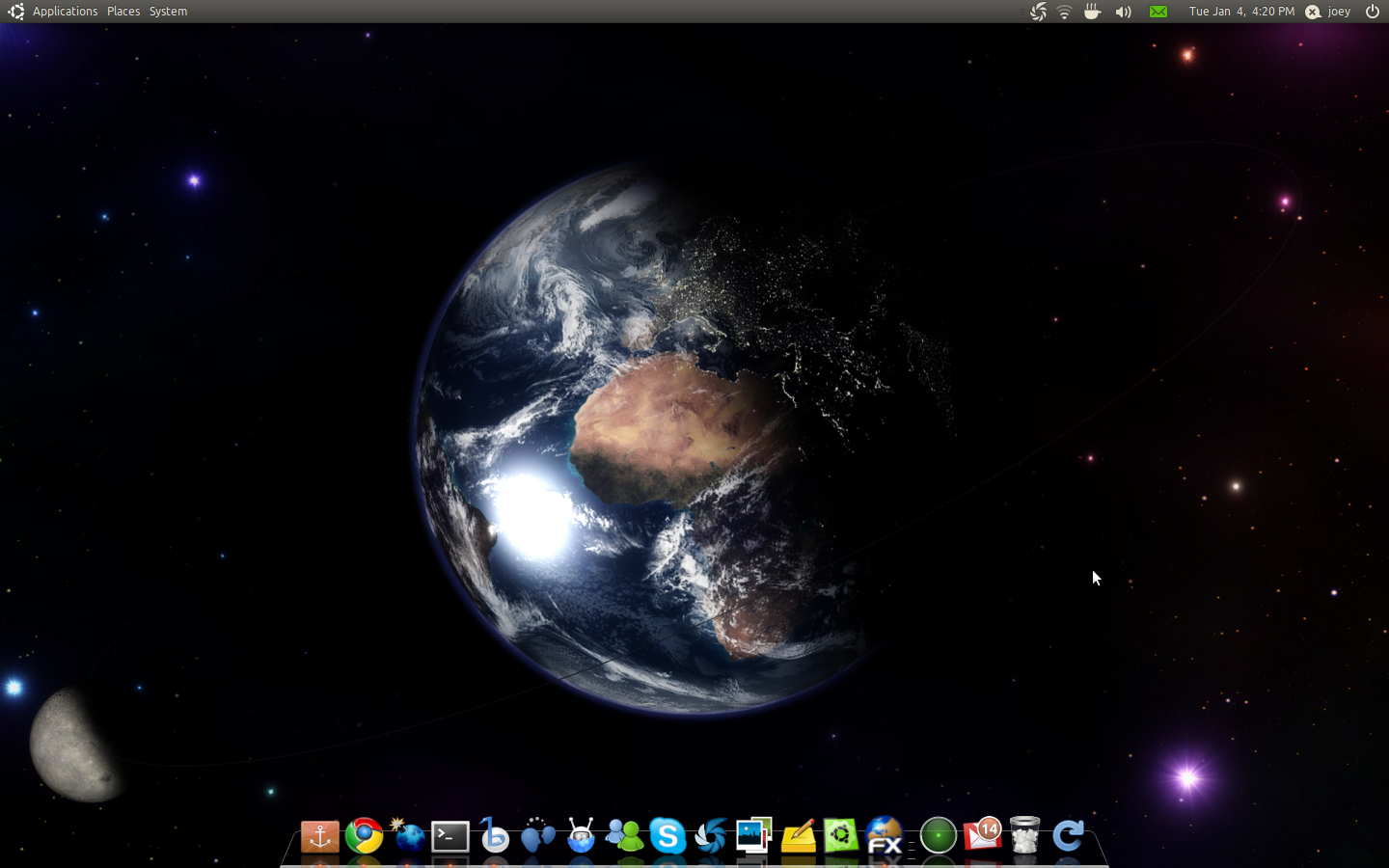This screenshot has height=868, width=1389.
Task: Open Gmail notifier showing 14 unread messages
Action: pyautogui.click(x=981, y=837)
